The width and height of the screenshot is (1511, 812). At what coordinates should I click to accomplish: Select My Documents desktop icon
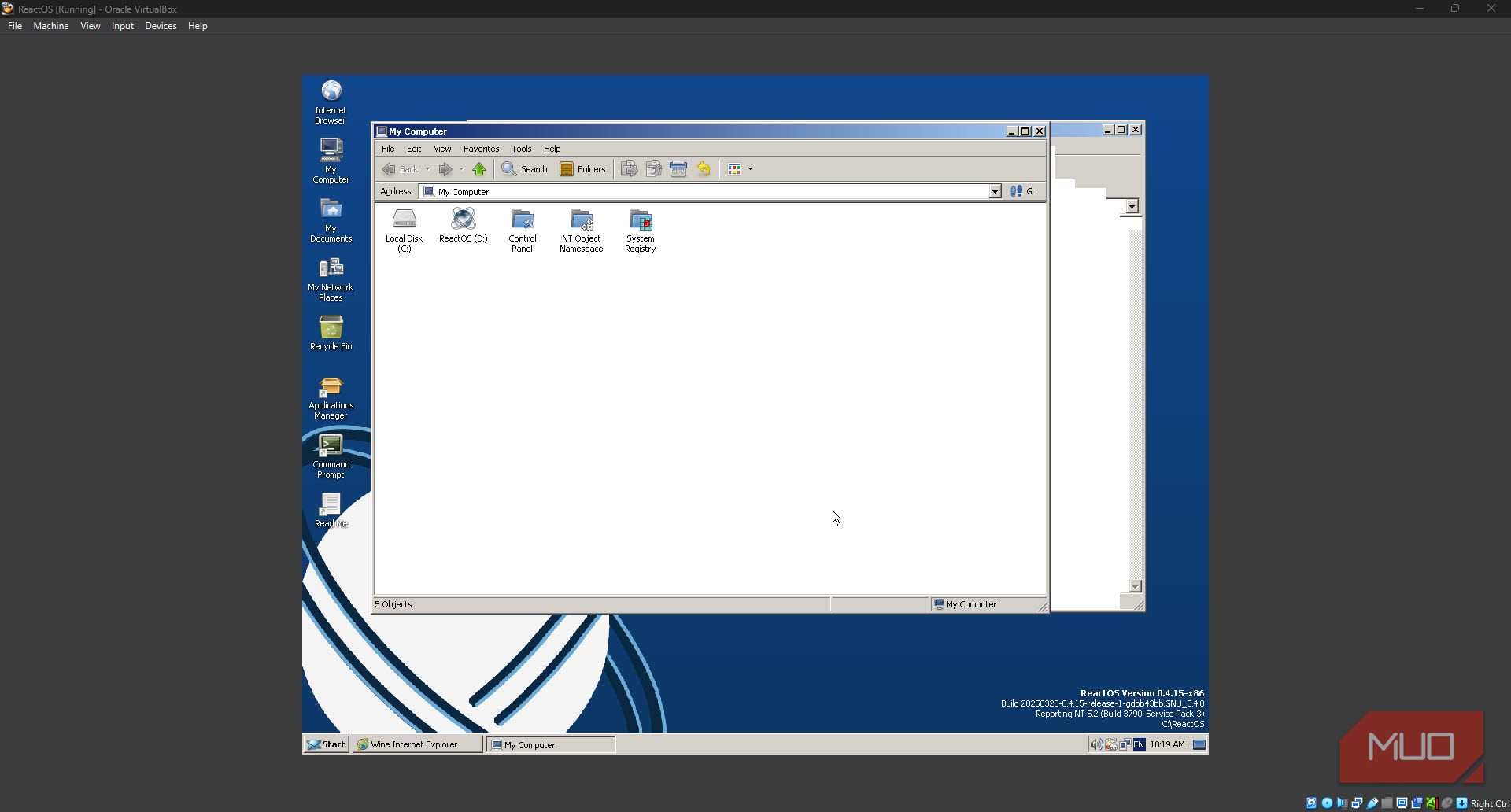pyautogui.click(x=331, y=220)
